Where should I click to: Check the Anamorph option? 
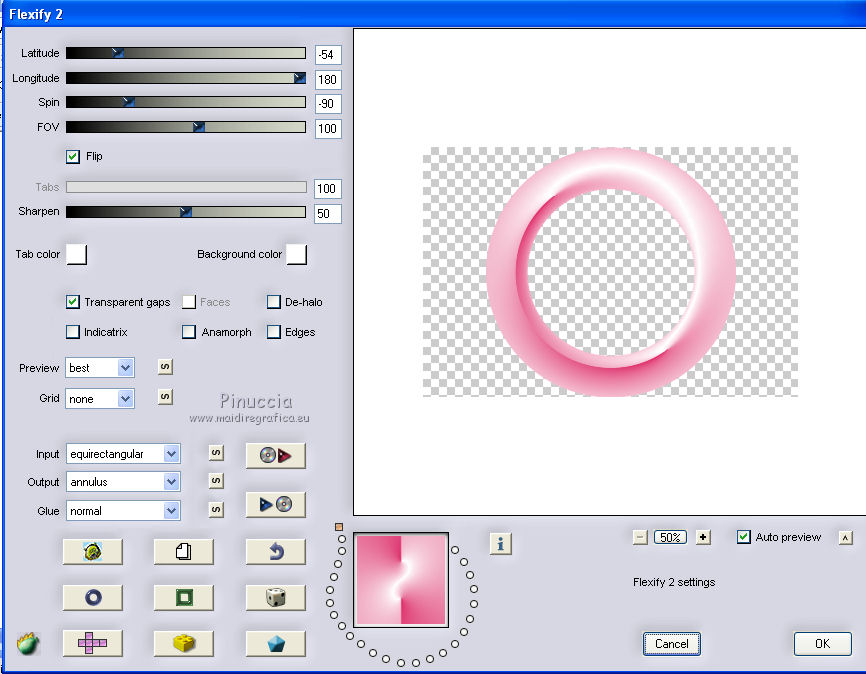point(189,331)
